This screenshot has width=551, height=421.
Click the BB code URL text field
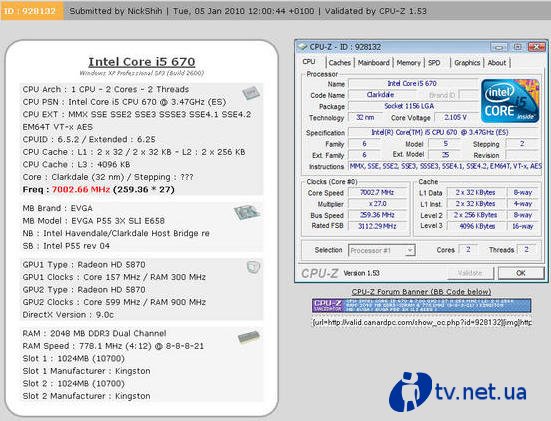(421, 322)
